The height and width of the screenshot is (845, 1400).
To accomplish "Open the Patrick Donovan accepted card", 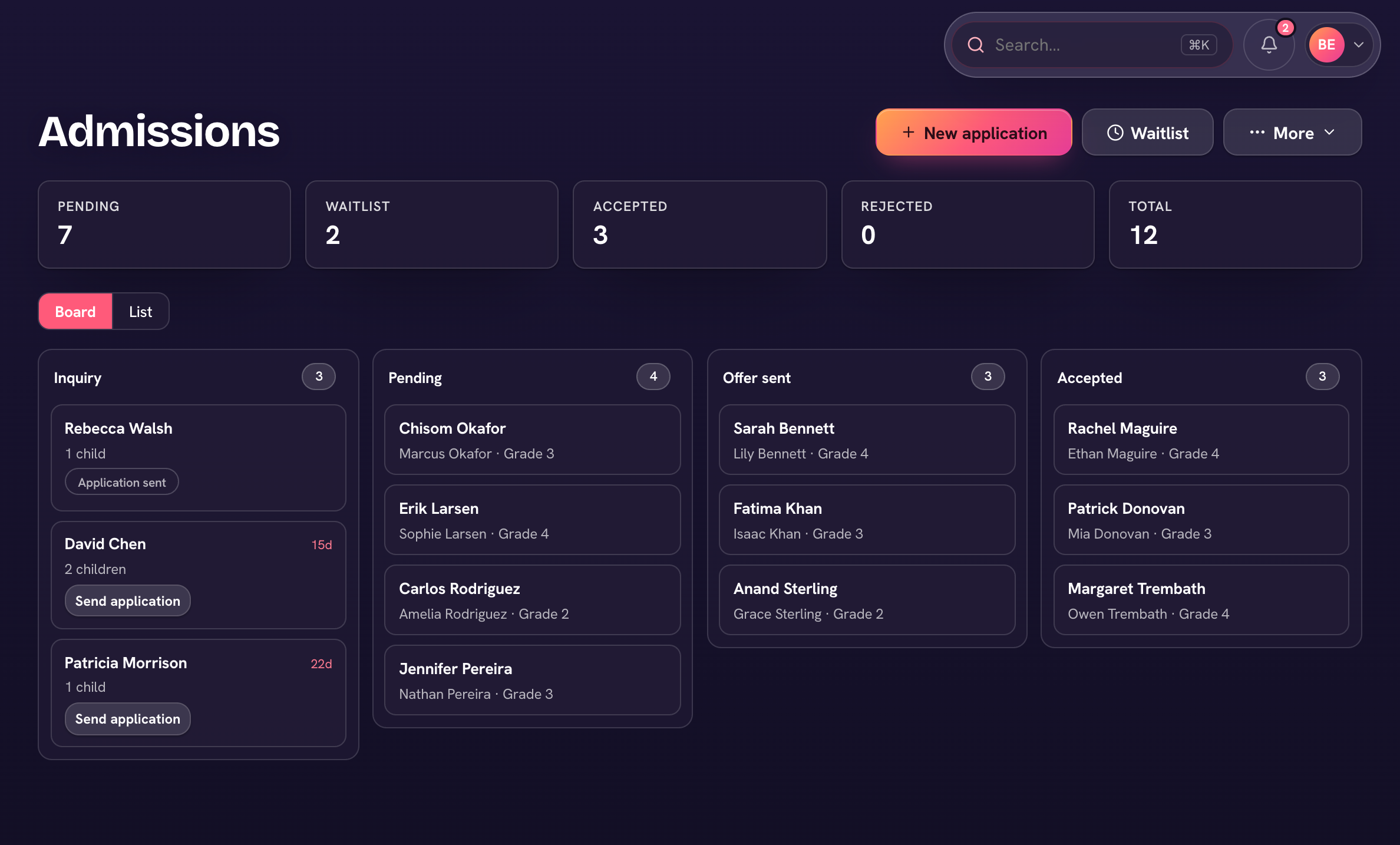I will click(x=1201, y=520).
